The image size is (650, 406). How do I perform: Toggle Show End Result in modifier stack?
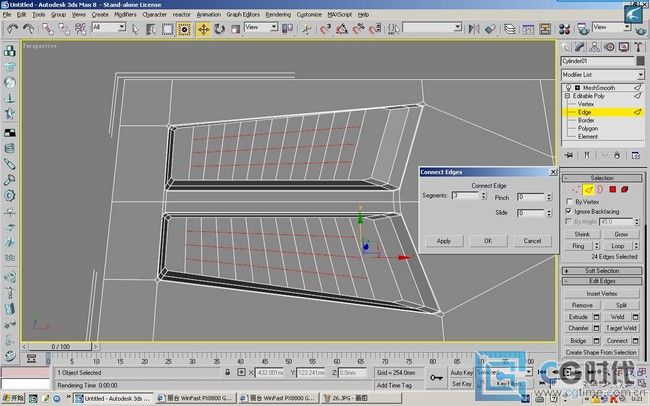[587, 155]
